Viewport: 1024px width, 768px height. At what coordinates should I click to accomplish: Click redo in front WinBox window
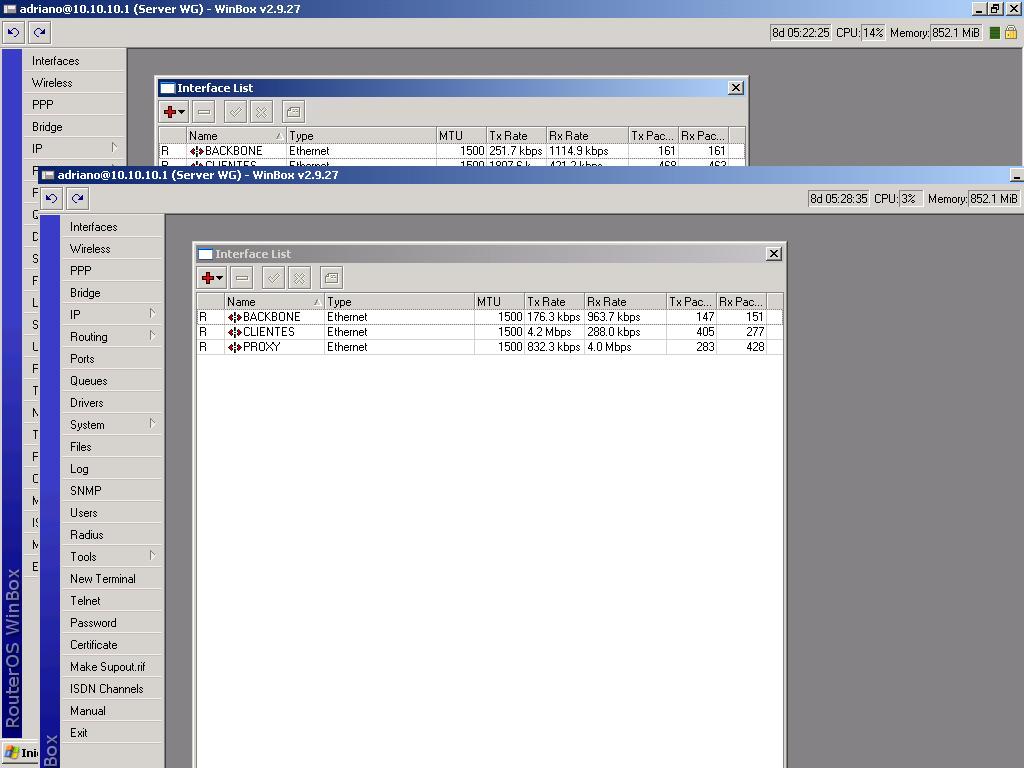pos(78,199)
